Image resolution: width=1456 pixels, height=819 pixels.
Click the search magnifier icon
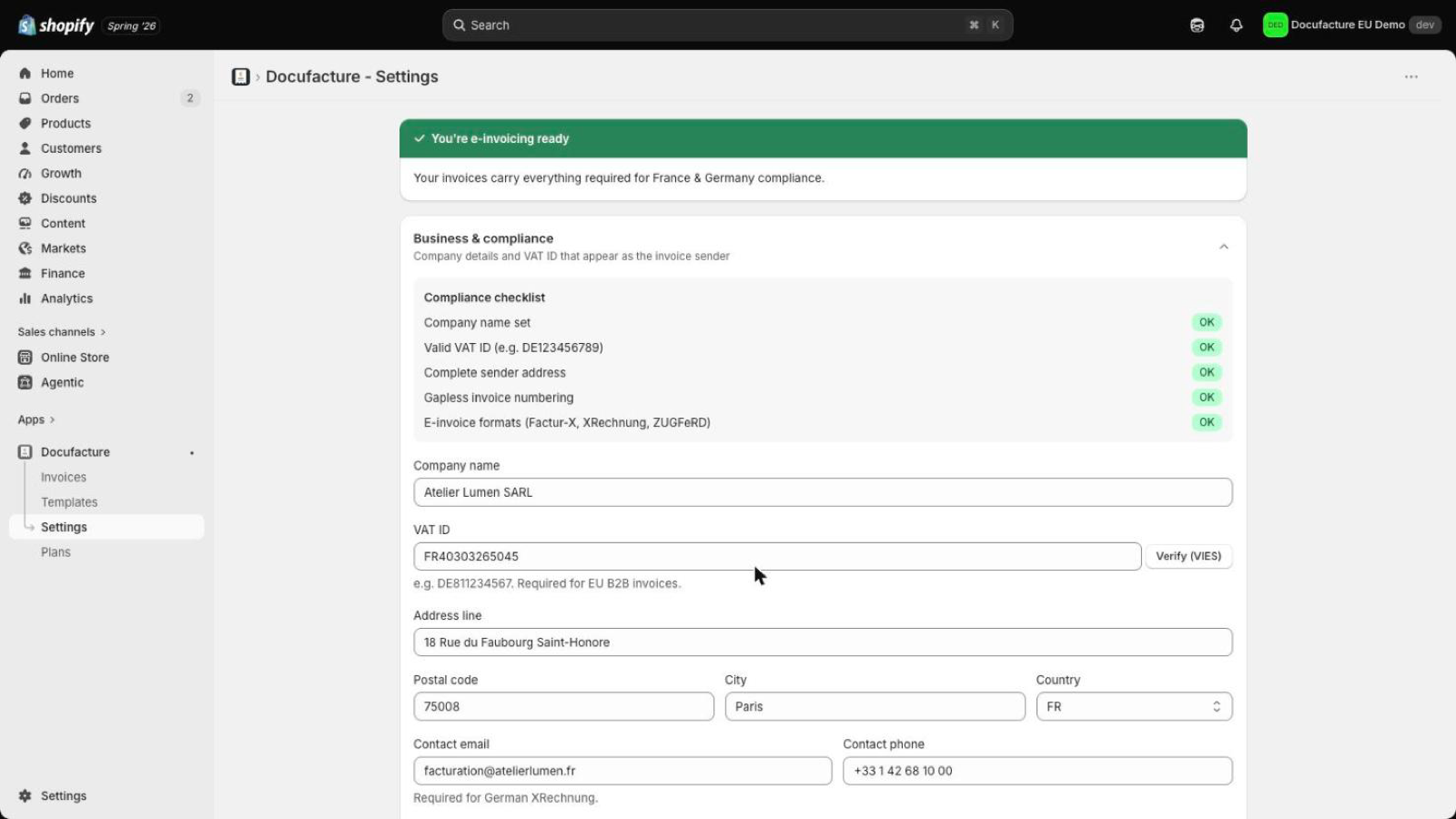pos(460,25)
